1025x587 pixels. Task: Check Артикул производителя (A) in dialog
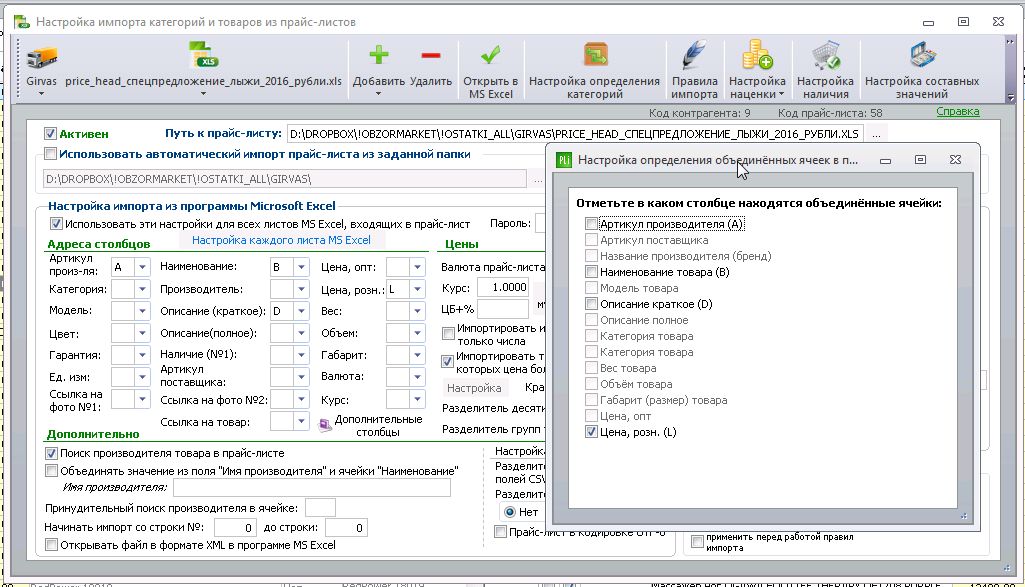[x=591, y=224]
